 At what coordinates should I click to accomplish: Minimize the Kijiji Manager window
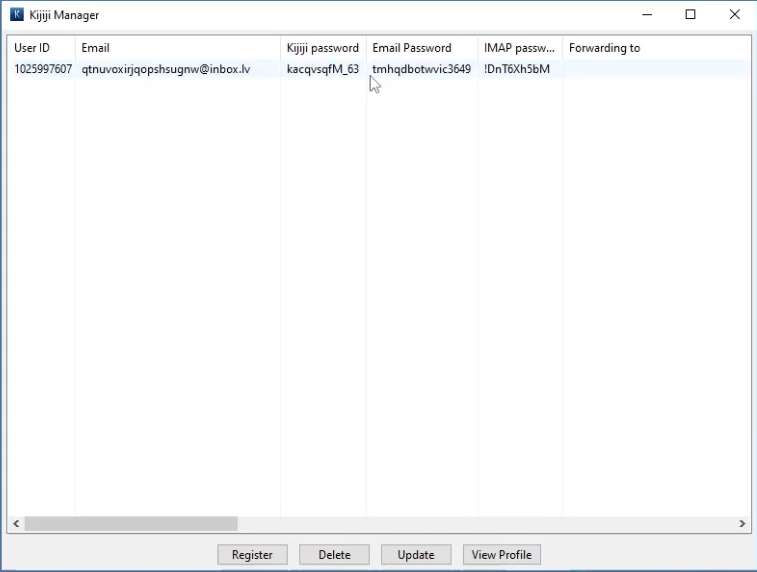pyautogui.click(x=647, y=14)
